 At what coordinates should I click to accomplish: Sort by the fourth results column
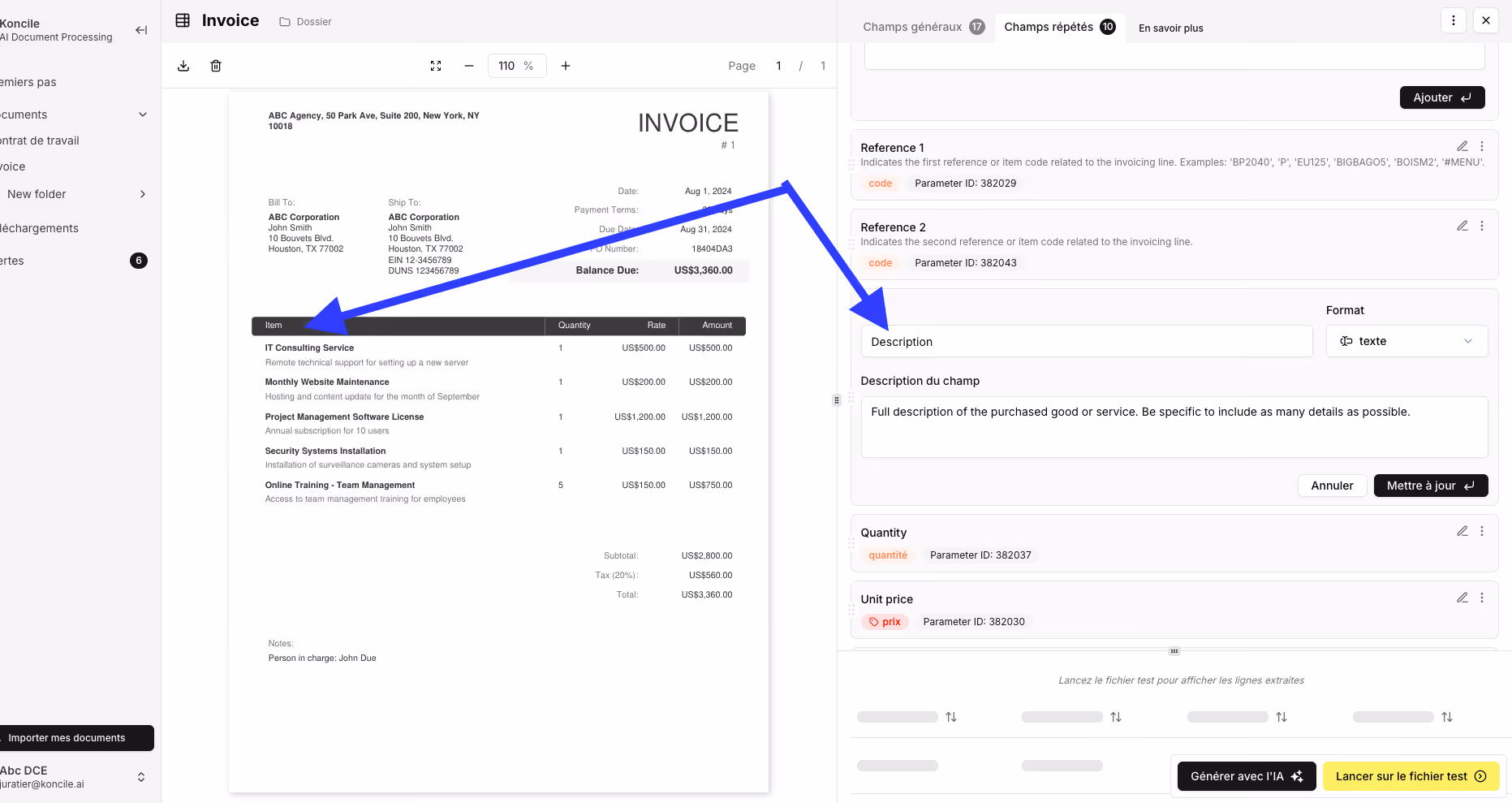[1447, 717]
